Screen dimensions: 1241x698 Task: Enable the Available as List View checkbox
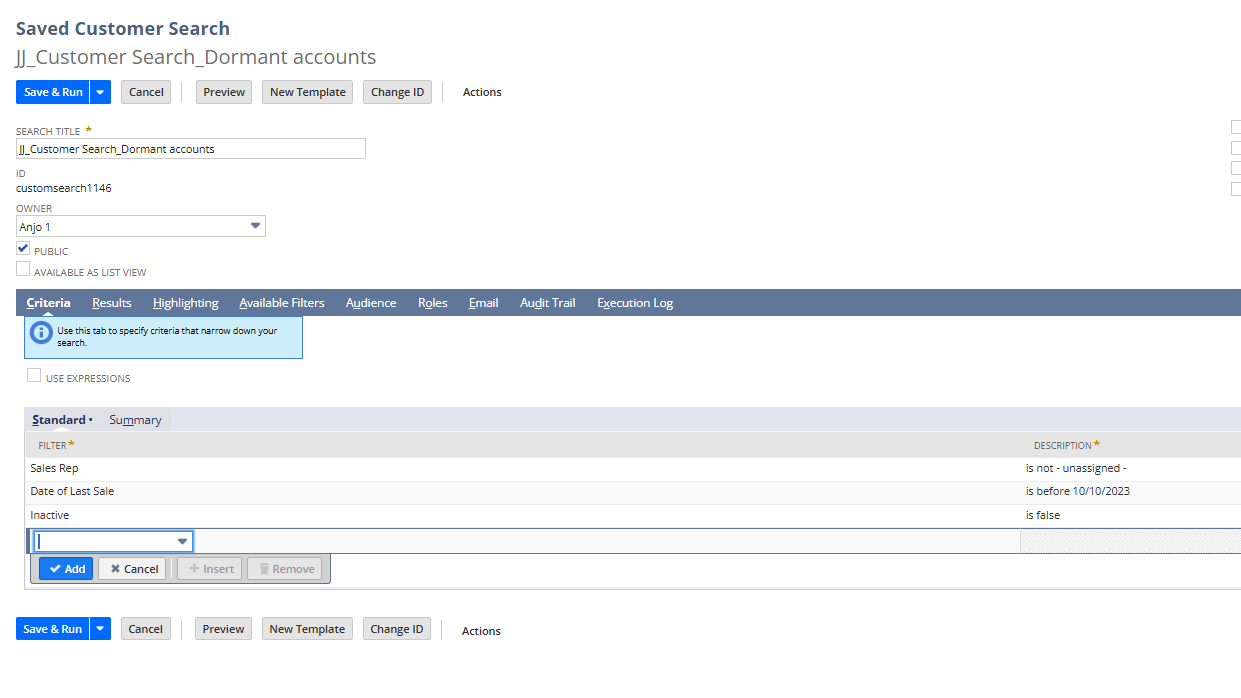pos(23,269)
